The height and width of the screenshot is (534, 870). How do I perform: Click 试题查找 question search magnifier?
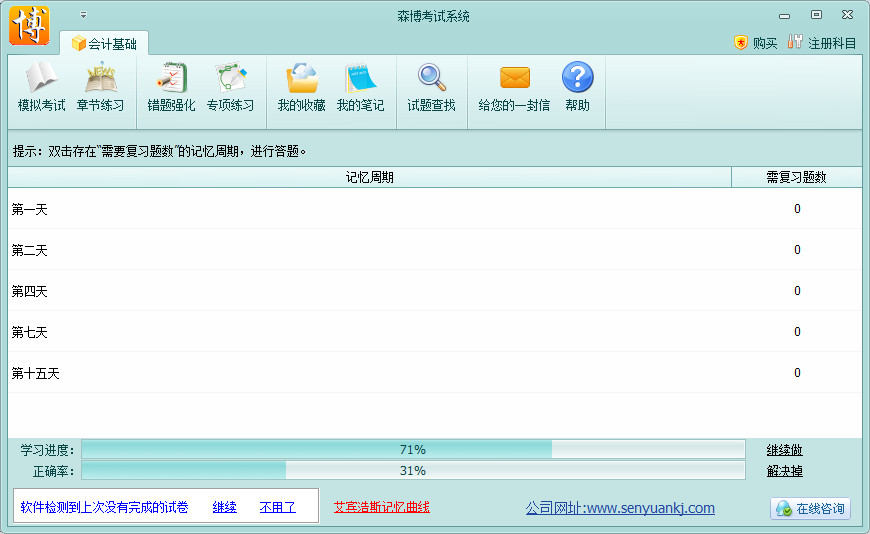click(x=431, y=88)
